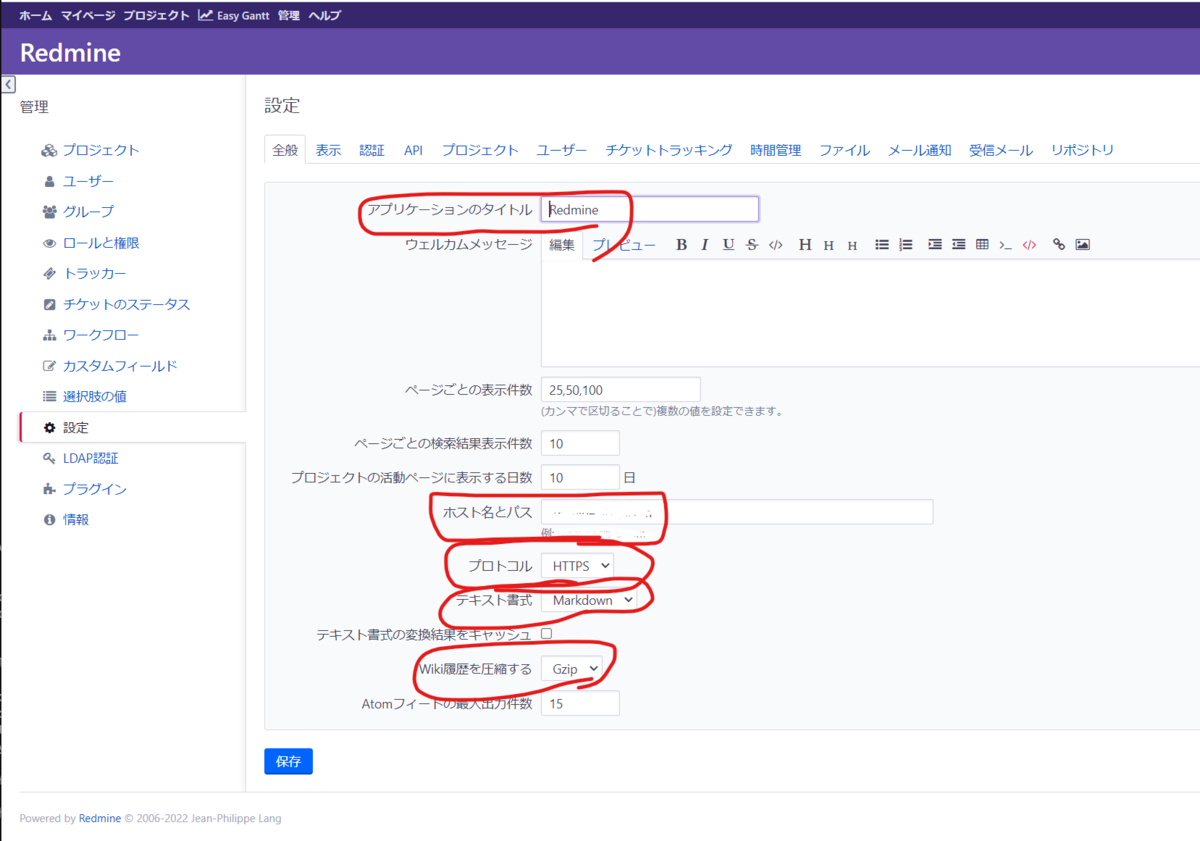
Task: Apply italic formatting in welcome message toolbar
Action: pos(705,245)
